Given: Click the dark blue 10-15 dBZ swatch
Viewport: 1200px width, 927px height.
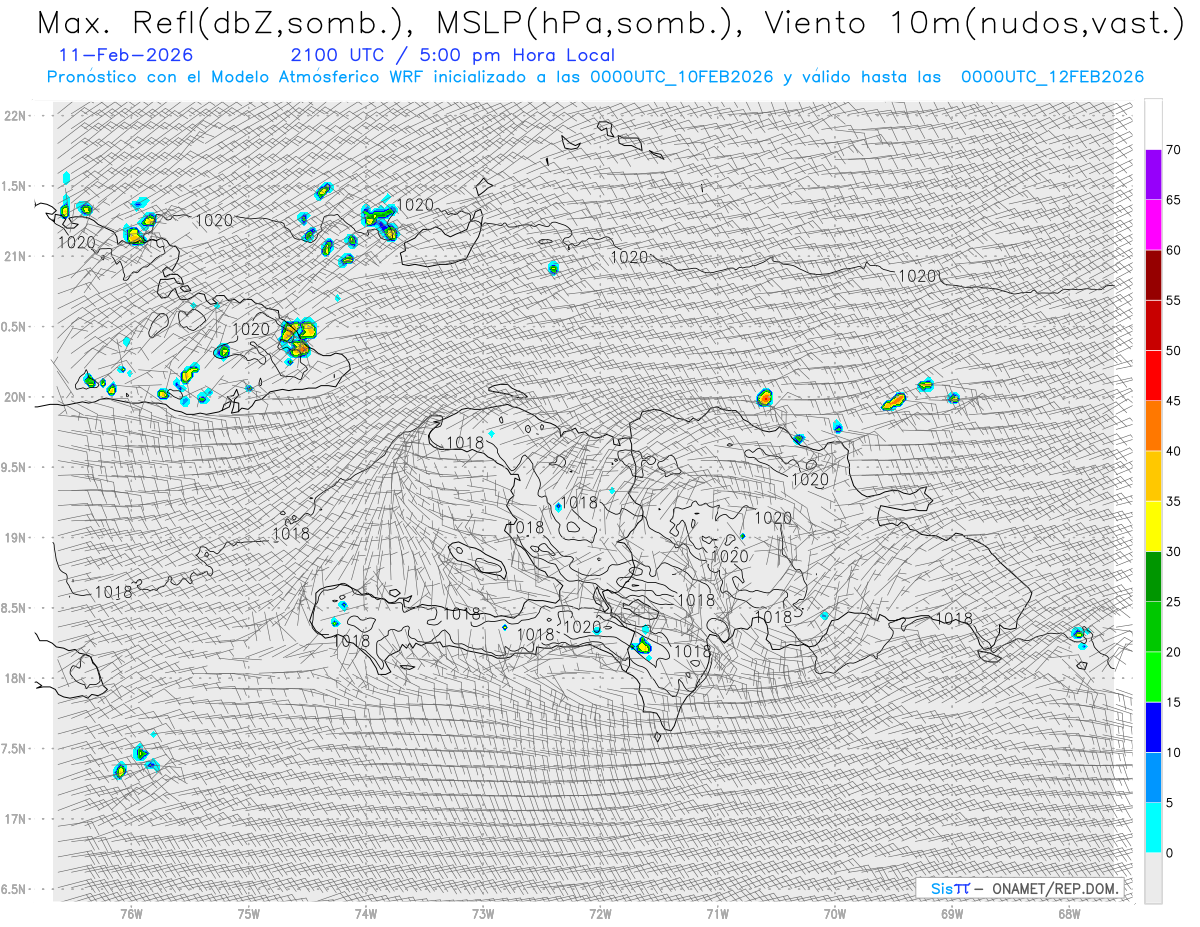Looking at the screenshot, I should [x=1153, y=727].
